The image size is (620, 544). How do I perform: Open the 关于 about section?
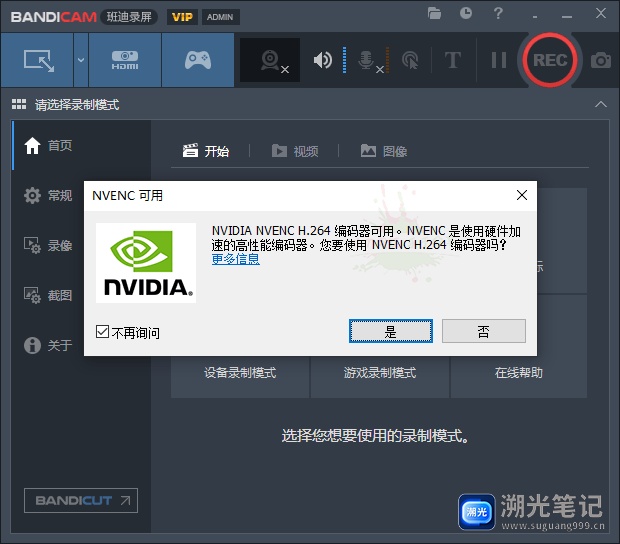point(48,345)
